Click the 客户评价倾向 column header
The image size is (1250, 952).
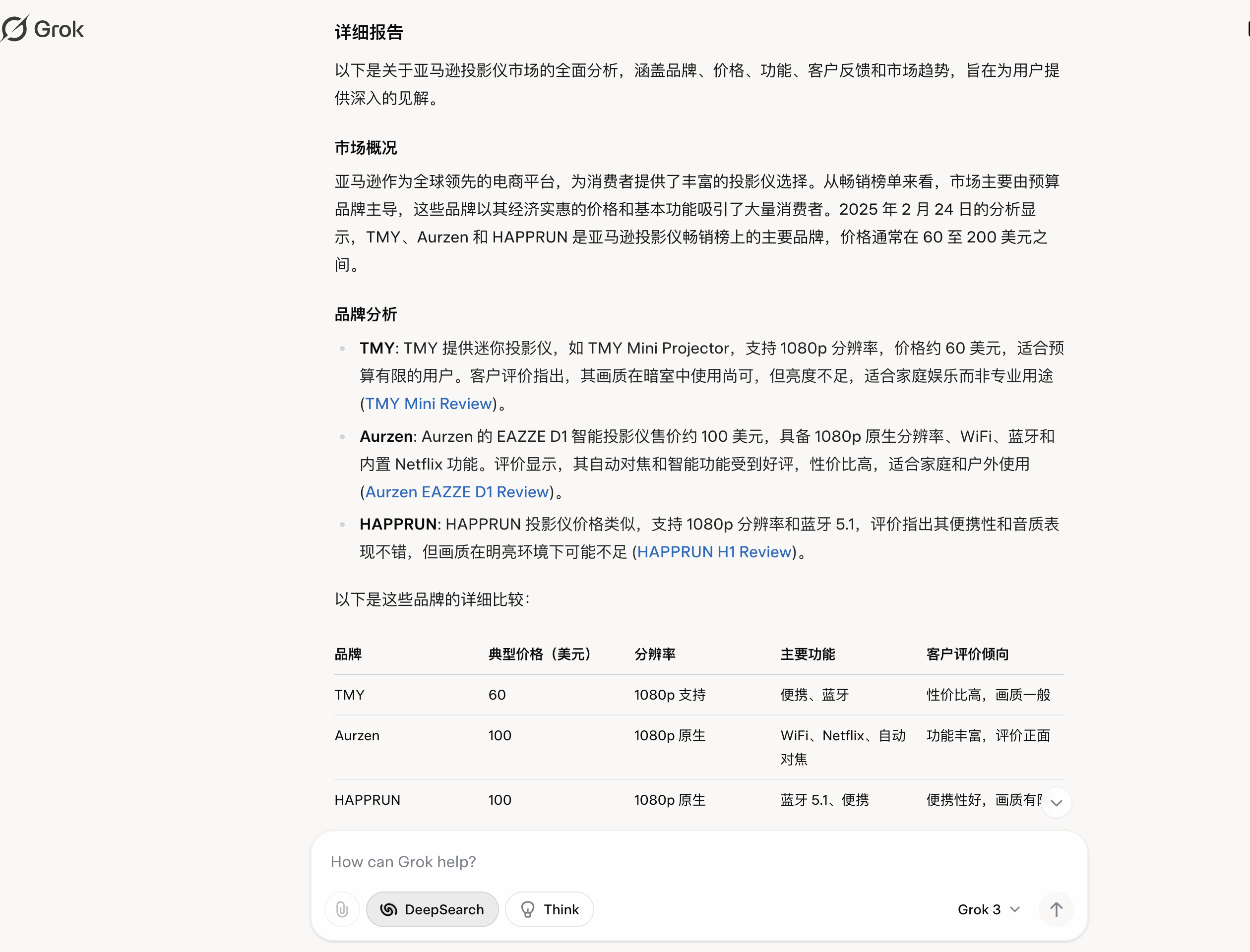(968, 654)
